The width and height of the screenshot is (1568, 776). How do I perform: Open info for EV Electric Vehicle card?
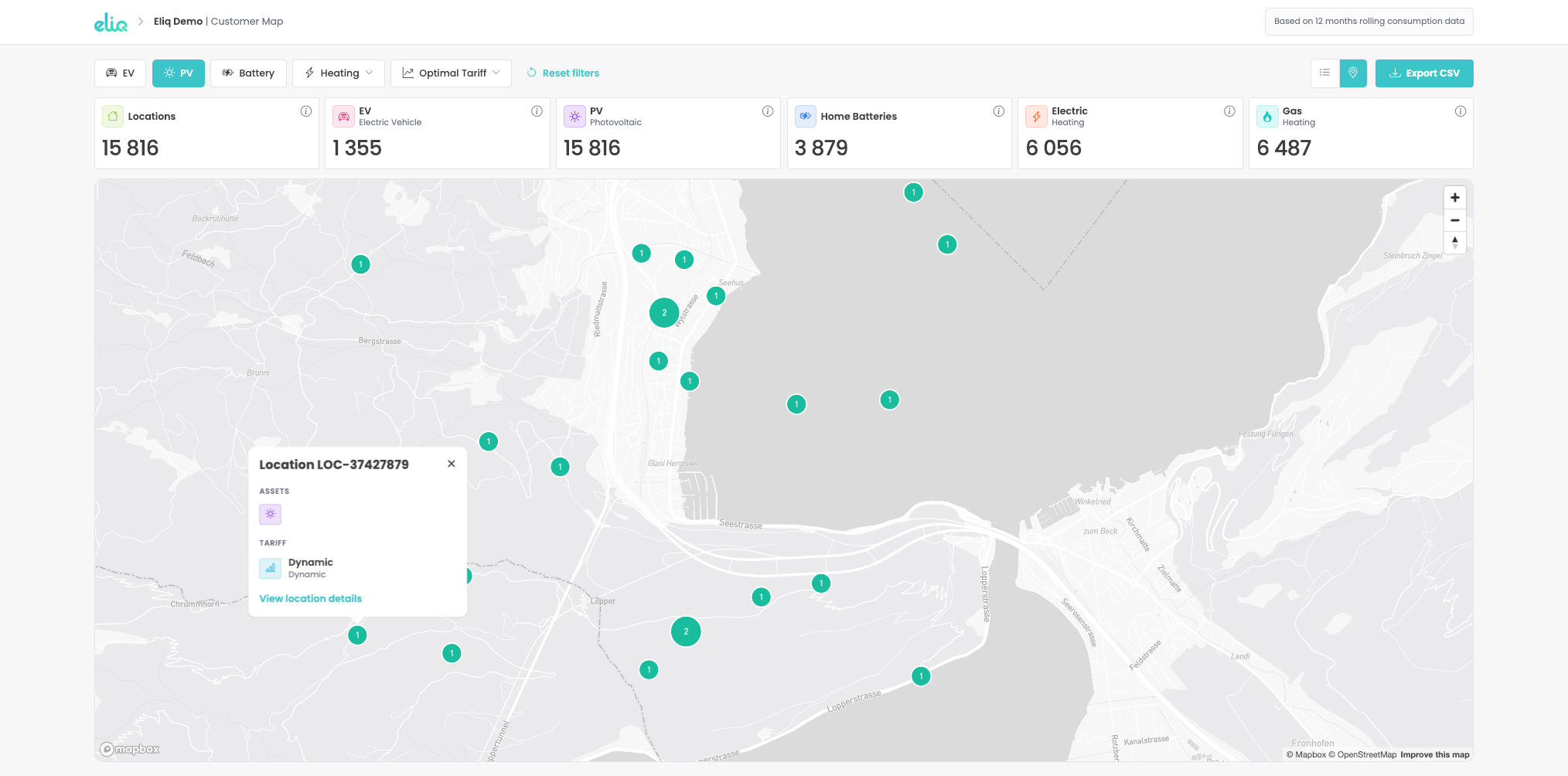537,111
